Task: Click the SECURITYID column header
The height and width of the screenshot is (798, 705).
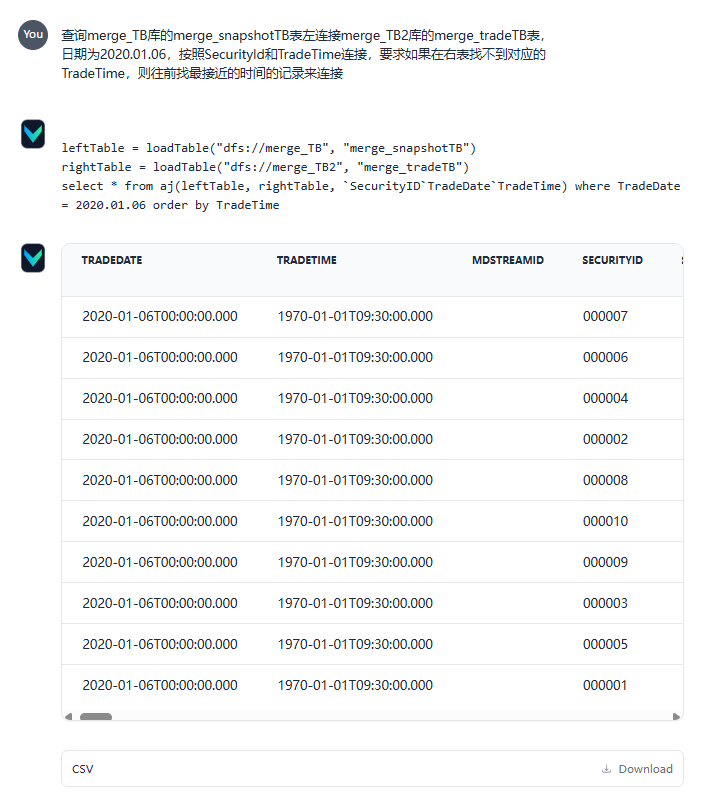Action: 612,260
